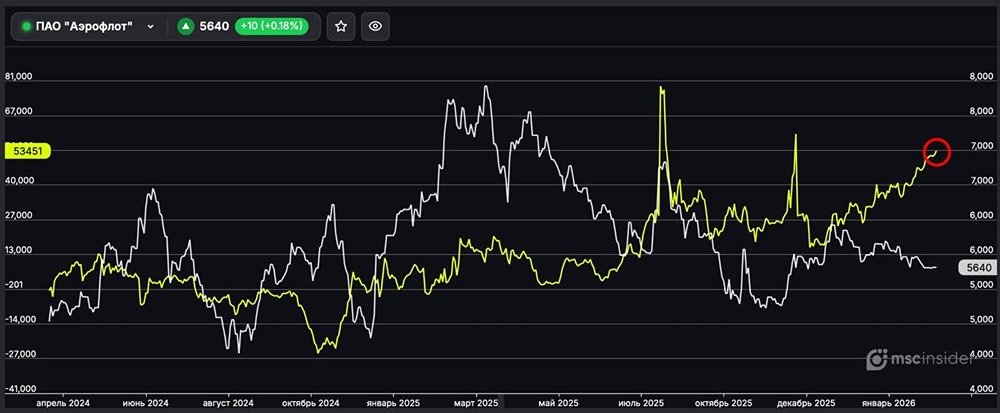
Task: Click the +10 (+0.18%) change badge
Action: click(273, 27)
